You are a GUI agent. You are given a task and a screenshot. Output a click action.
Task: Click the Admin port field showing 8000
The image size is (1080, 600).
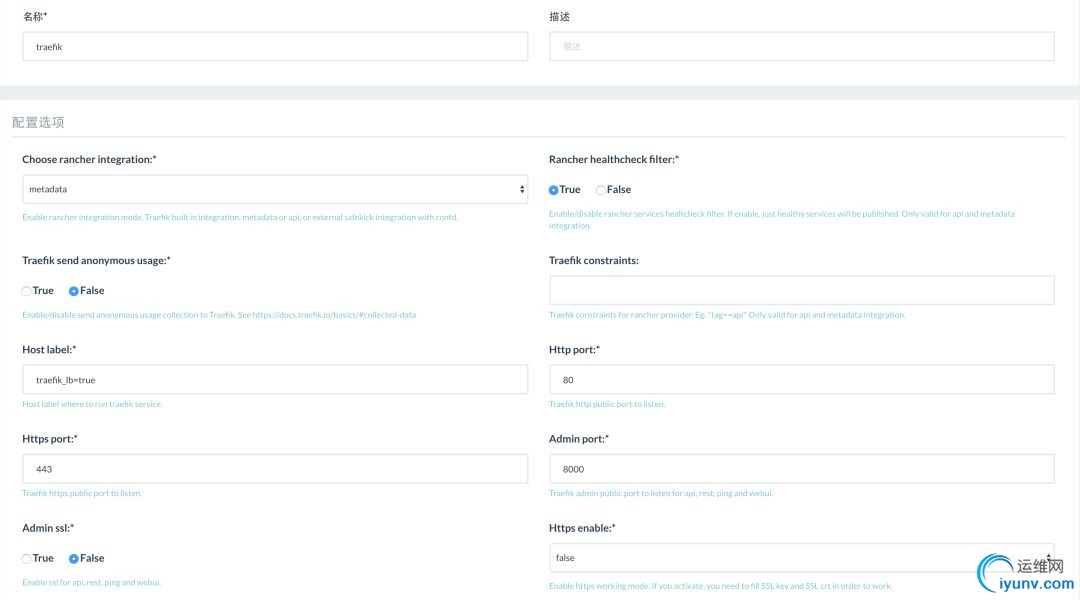(801, 468)
